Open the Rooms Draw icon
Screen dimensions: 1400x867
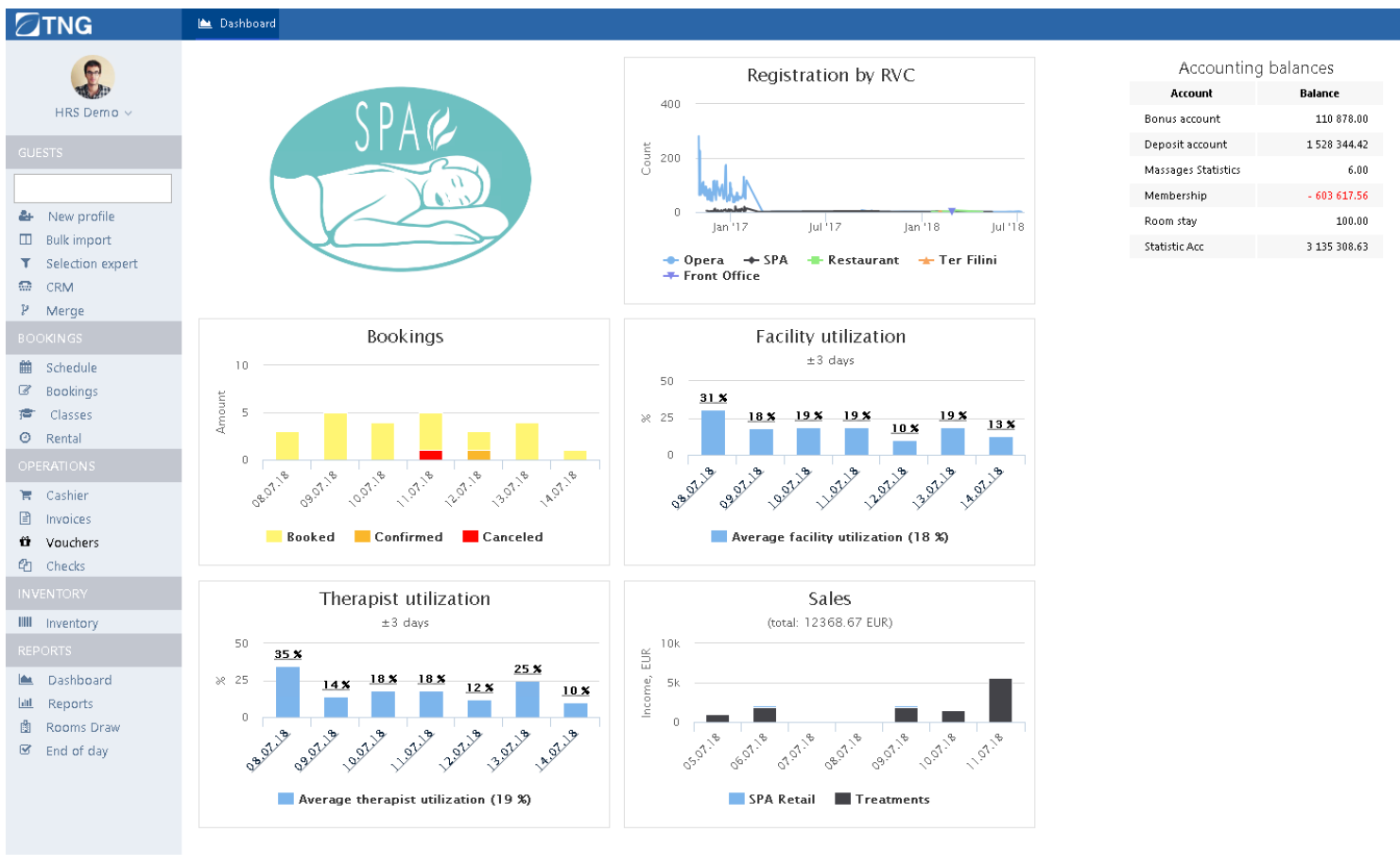click(x=26, y=727)
